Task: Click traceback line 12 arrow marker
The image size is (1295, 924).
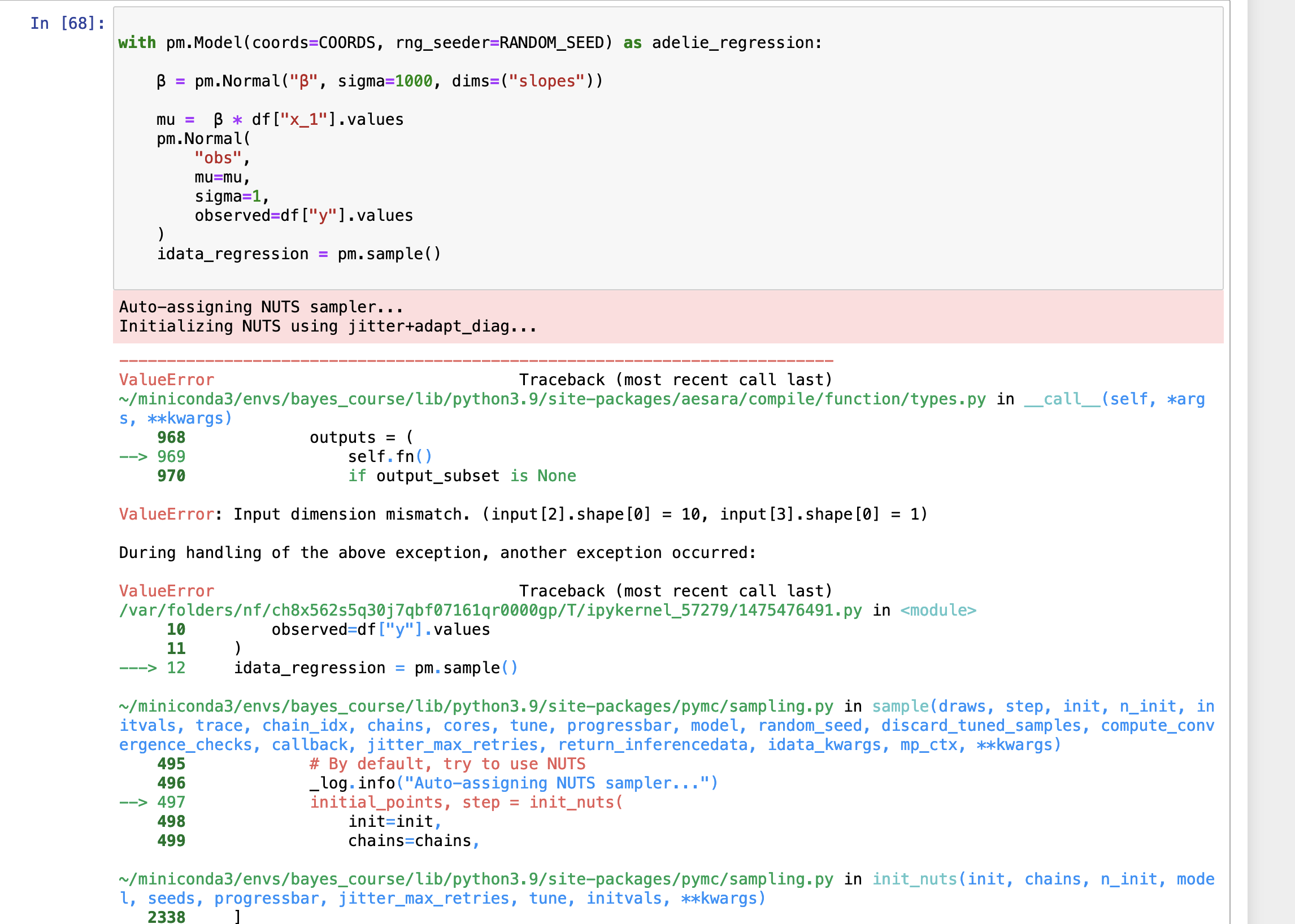Action: 137,668
